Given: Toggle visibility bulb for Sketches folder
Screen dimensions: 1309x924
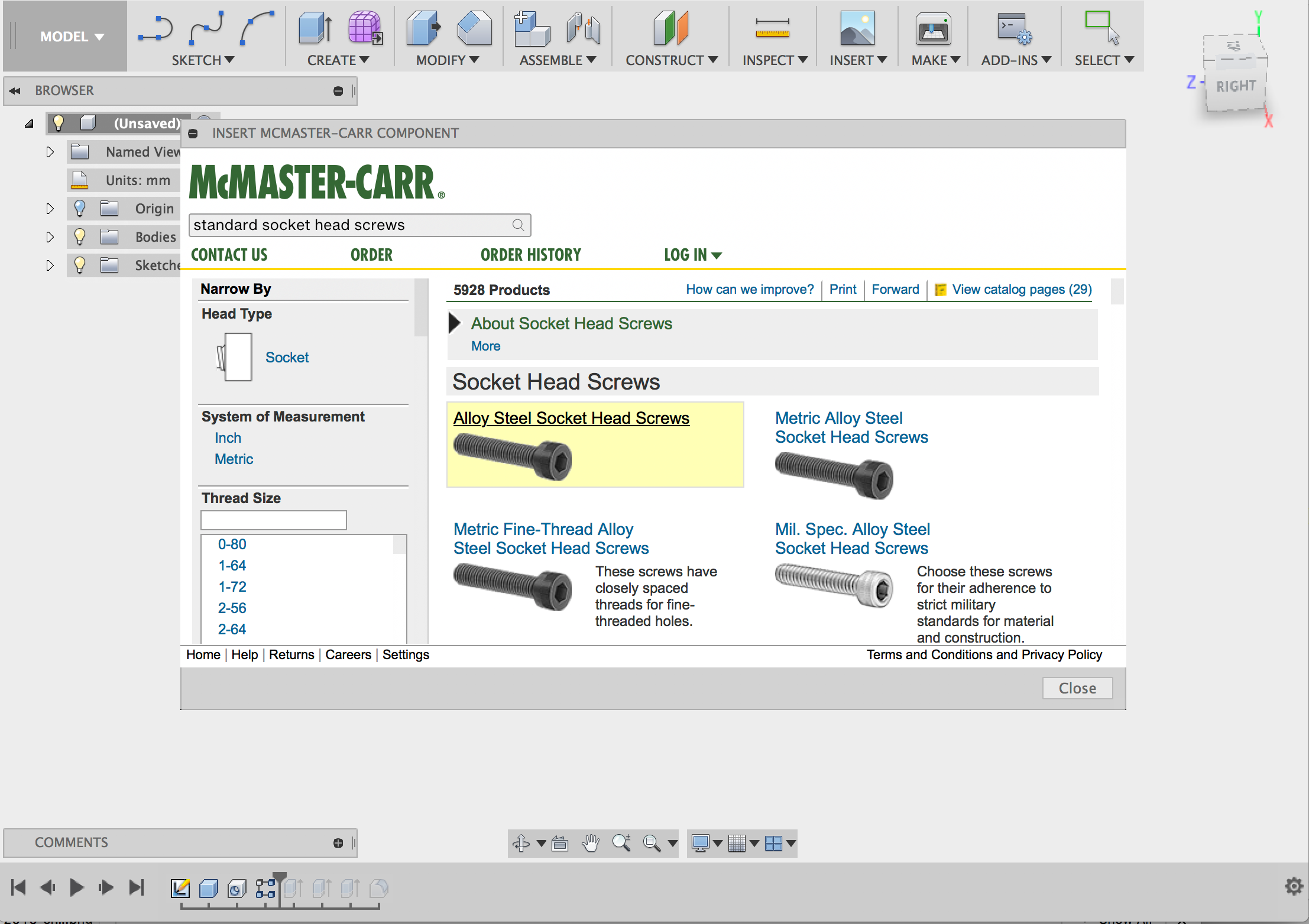Looking at the screenshot, I should click(80, 265).
